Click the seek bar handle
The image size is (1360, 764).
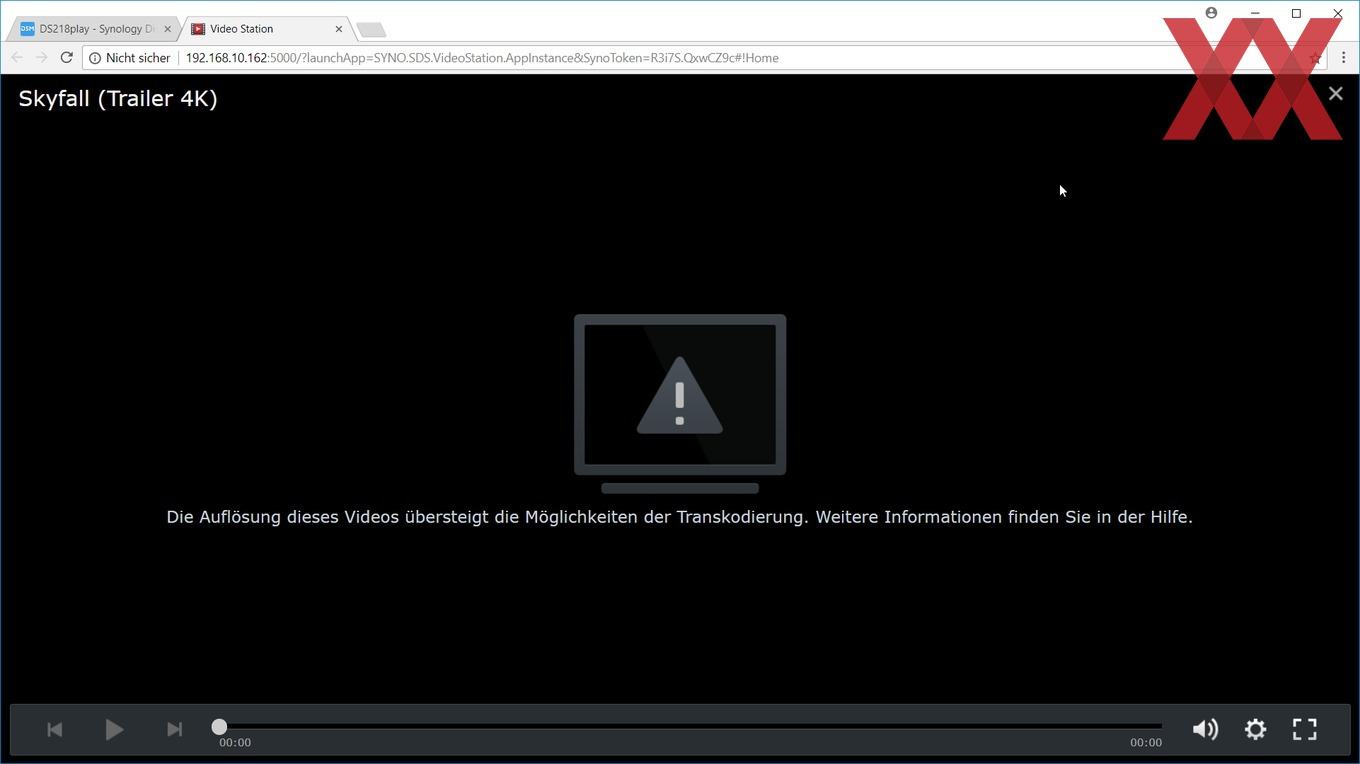coord(219,726)
